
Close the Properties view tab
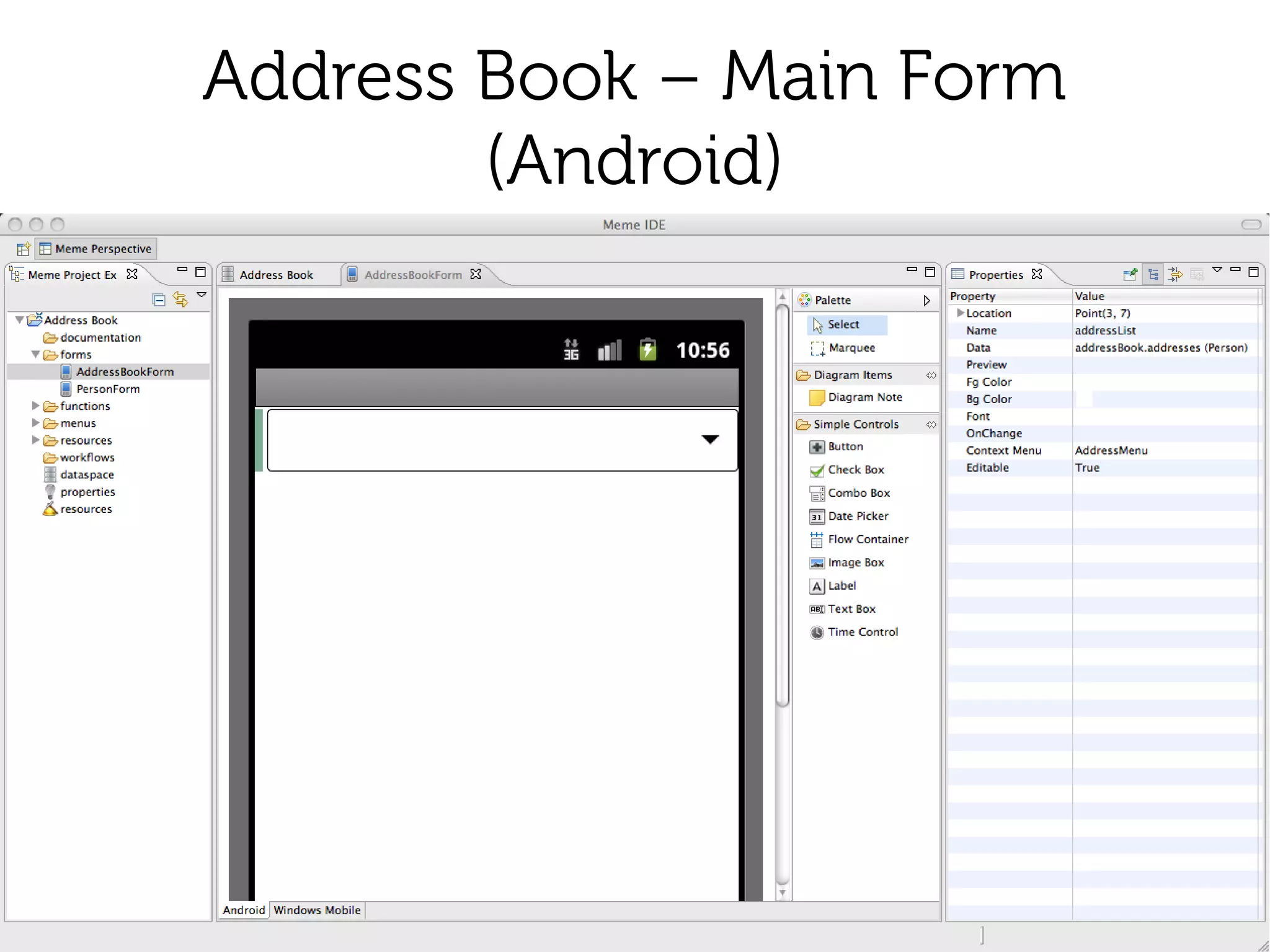point(1037,274)
